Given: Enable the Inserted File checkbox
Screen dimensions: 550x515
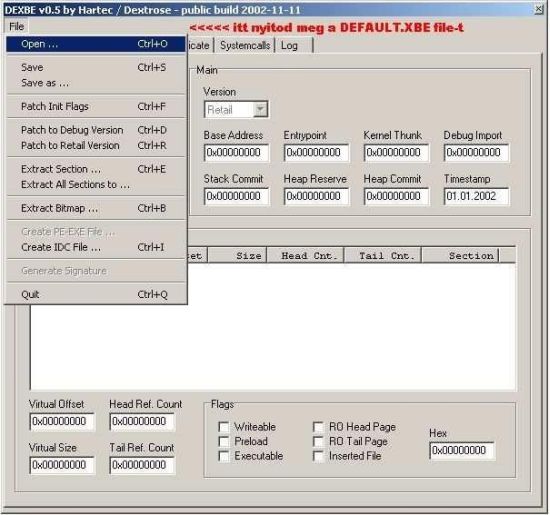Looking at the screenshot, I should [x=318, y=456].
